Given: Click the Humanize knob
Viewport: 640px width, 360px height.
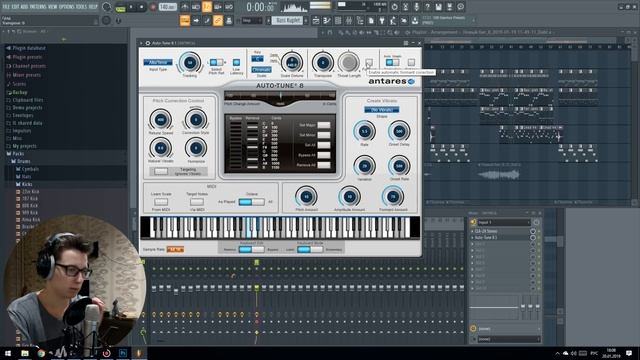Looking at the screenshot, I should 196,148.
